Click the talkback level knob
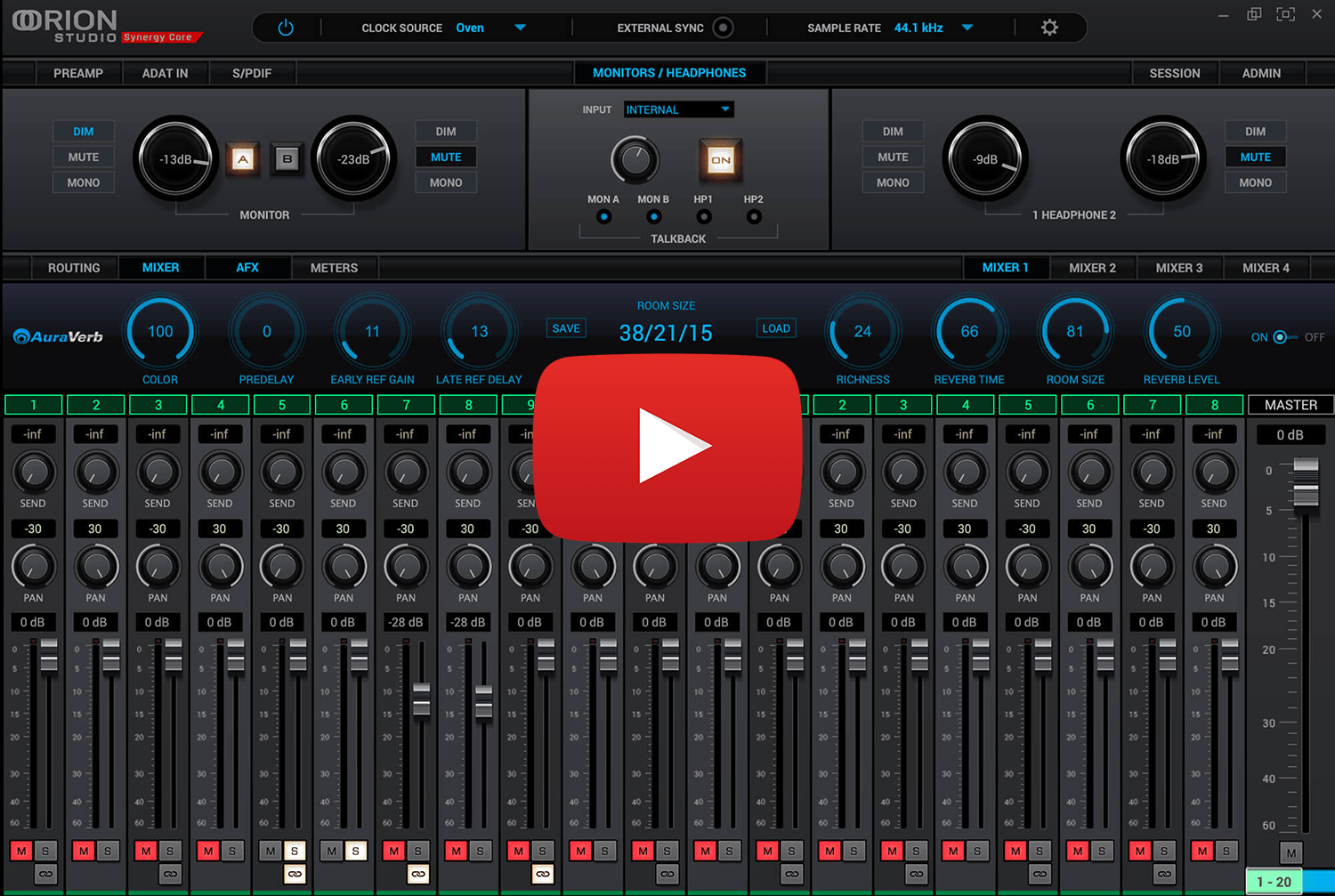 (635, 160)
